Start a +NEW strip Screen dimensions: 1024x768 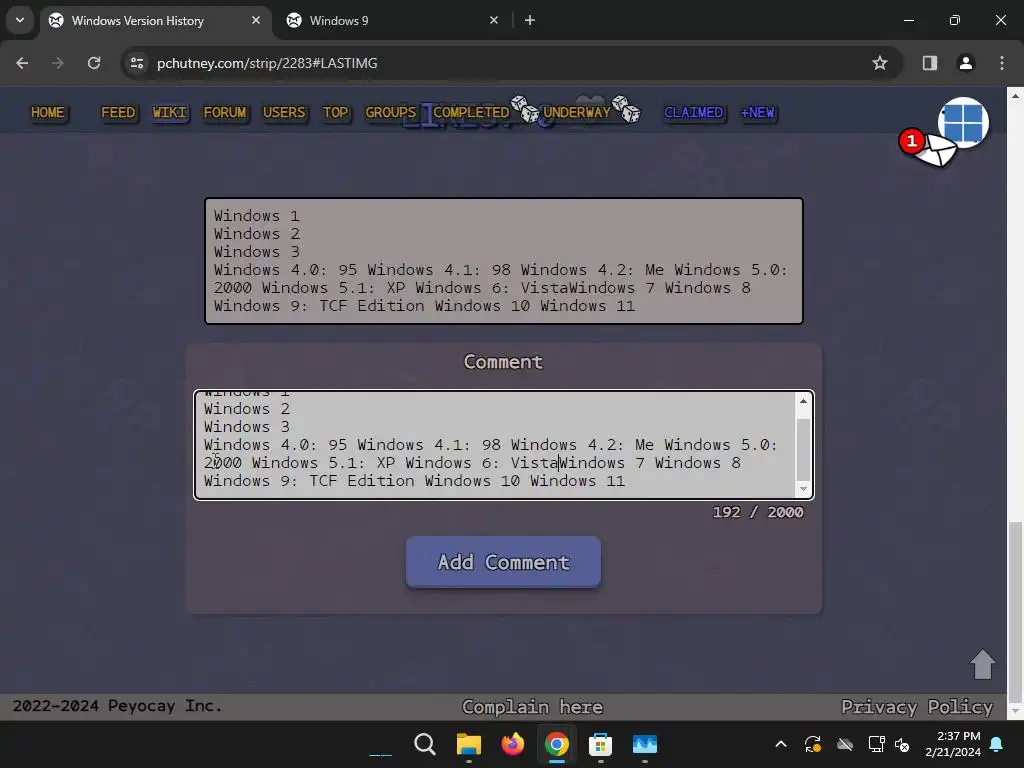758,112
